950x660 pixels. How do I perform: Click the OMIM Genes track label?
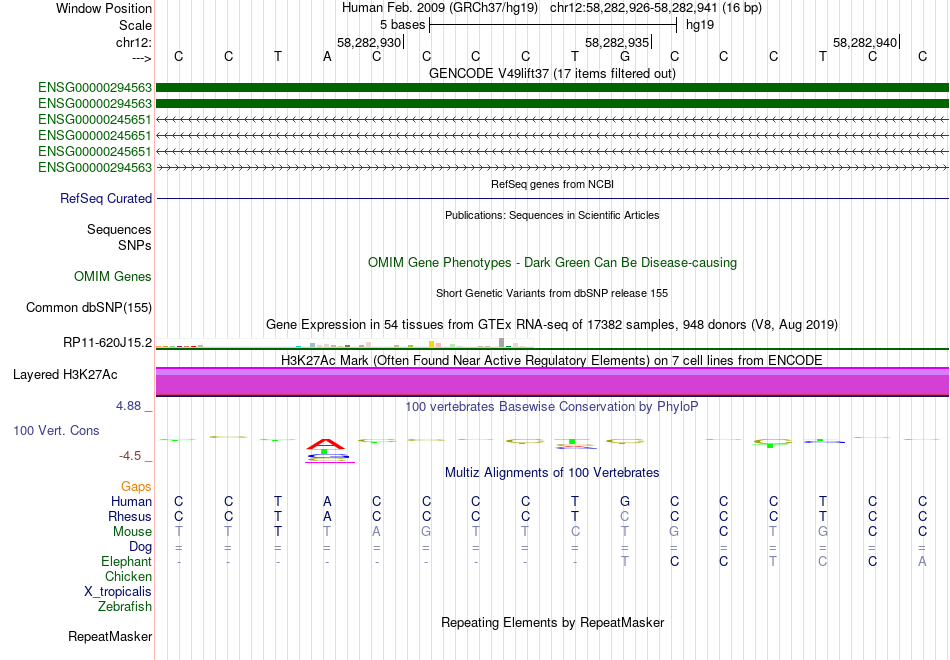click(x=113, y=276)
